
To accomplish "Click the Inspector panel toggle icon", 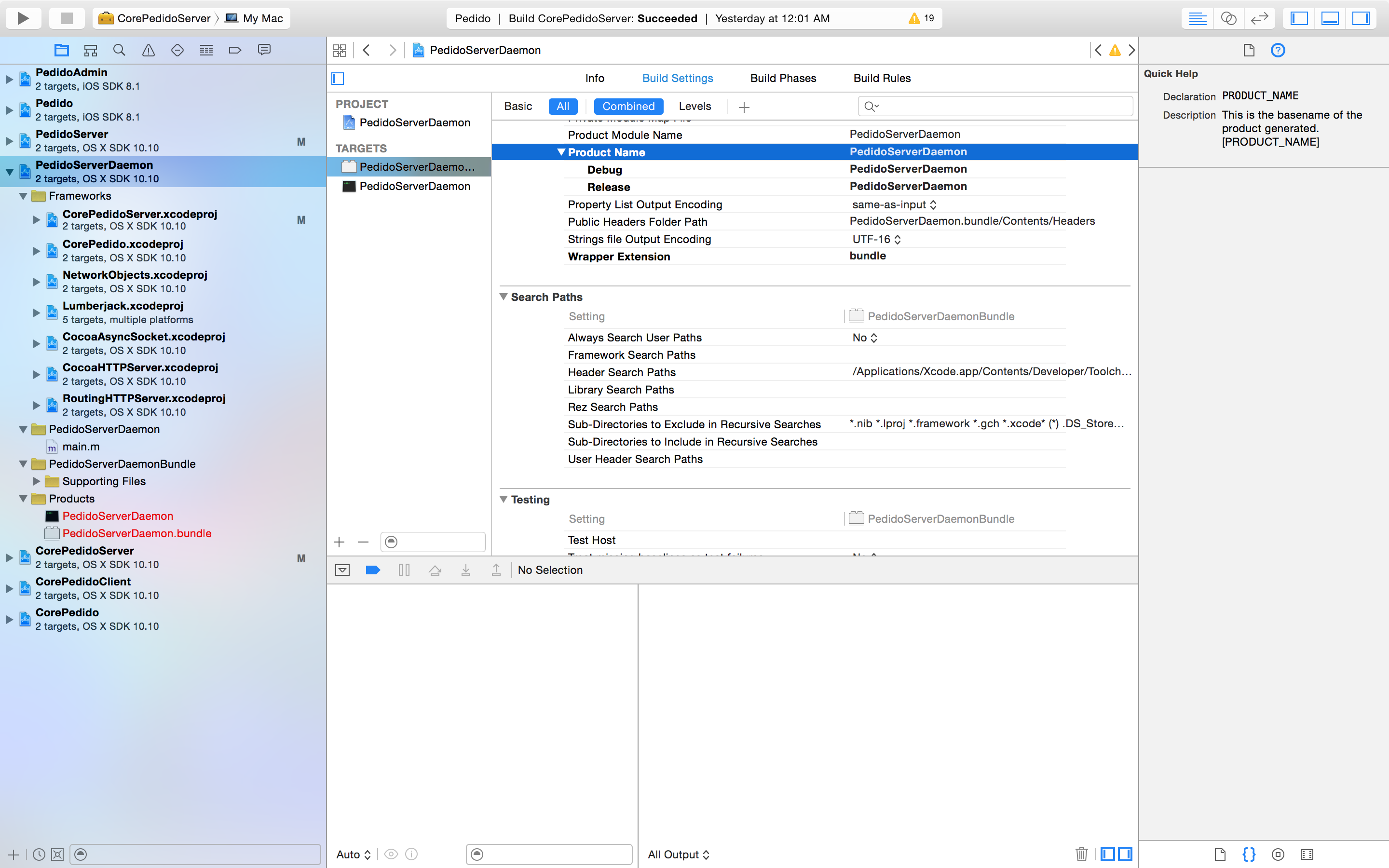I will click(x=1362, y=18).
